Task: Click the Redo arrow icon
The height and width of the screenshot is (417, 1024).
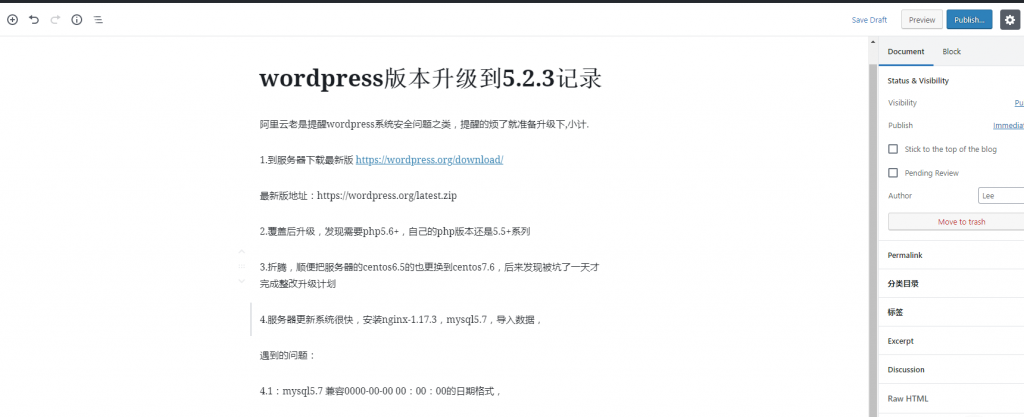Action: pyautogui.click(x=55, y=19)
